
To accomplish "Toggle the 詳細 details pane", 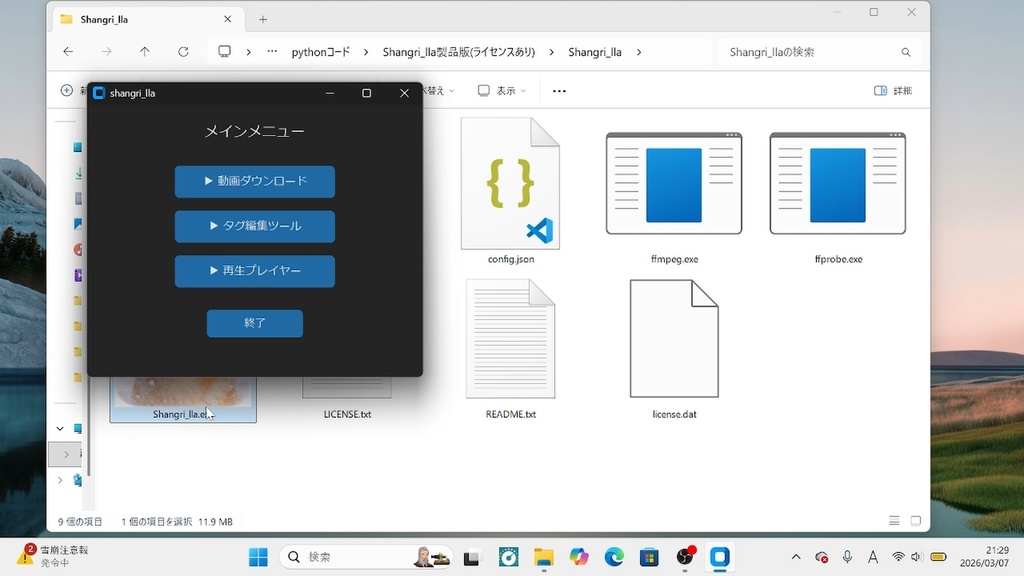I will click(x=893, y=91).
